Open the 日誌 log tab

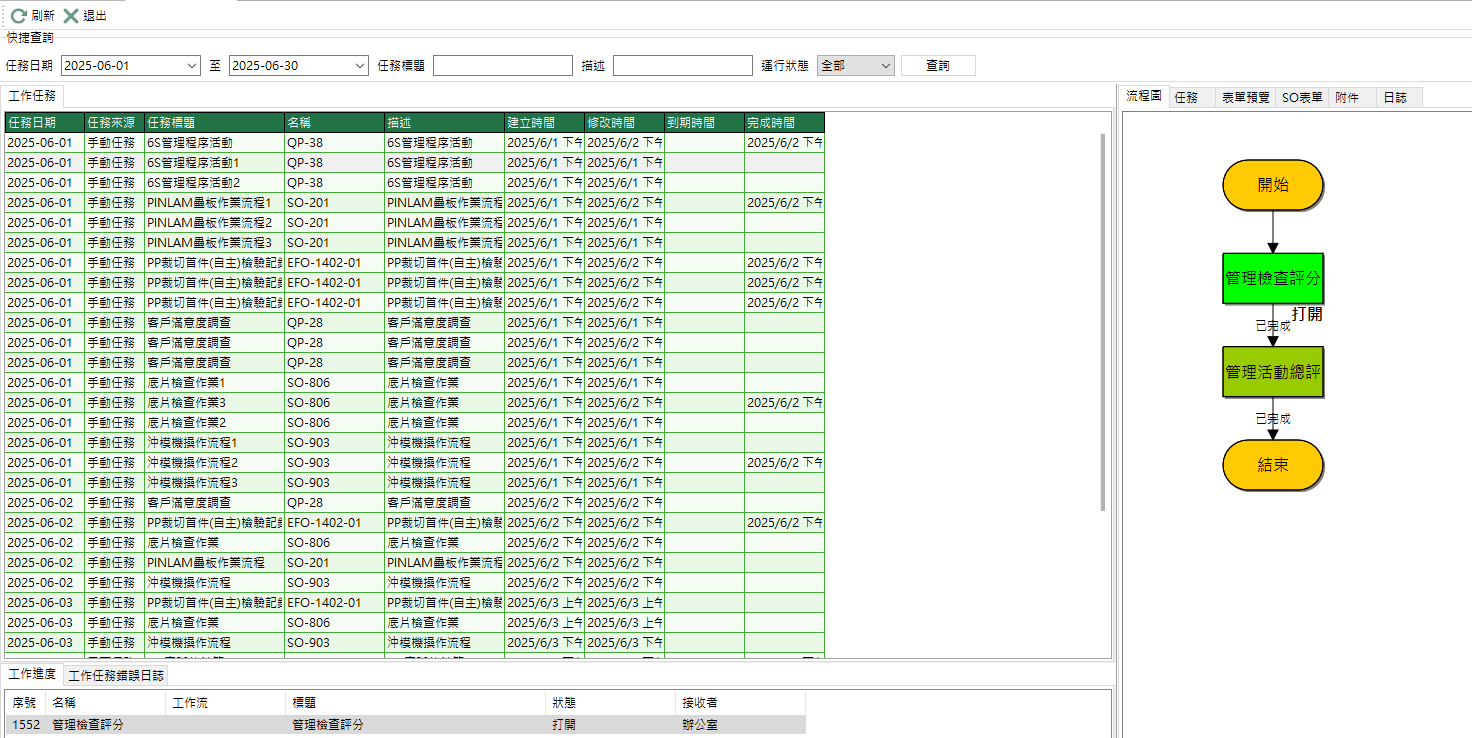1394,98
